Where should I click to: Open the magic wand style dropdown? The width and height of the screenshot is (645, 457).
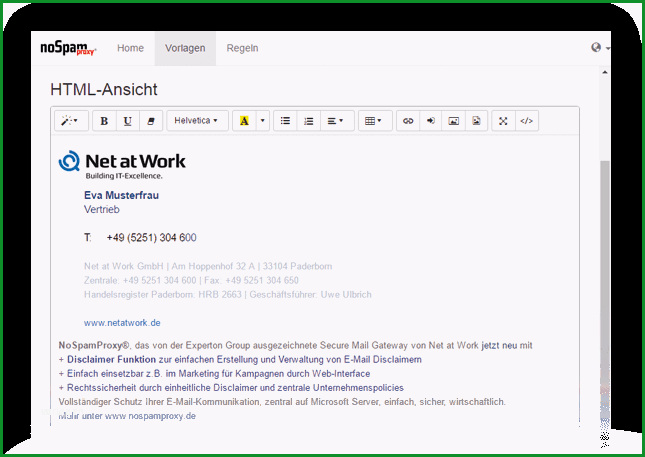(71, 121)
